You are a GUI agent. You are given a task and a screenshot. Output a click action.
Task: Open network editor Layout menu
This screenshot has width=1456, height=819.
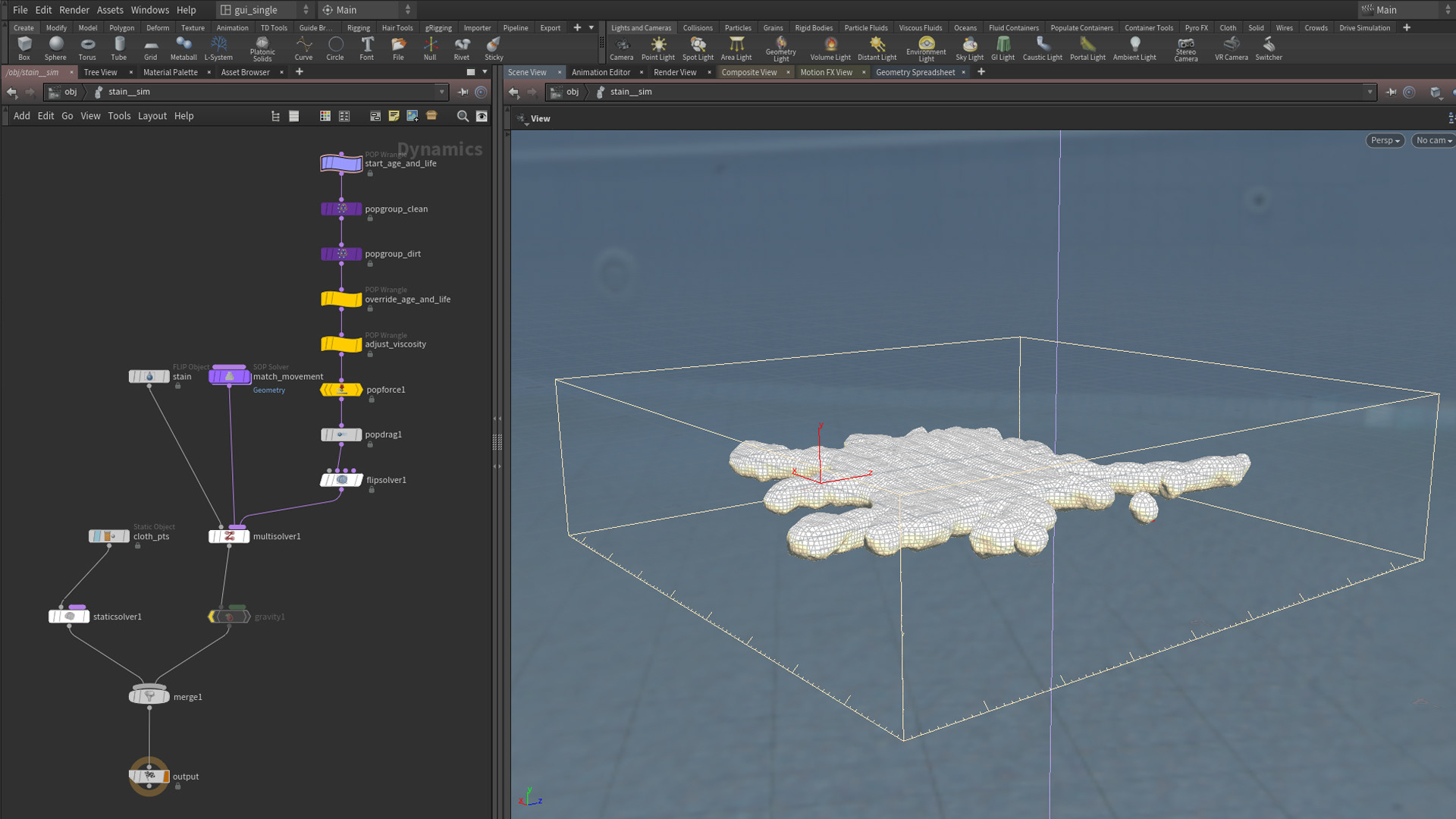point(152,116)
